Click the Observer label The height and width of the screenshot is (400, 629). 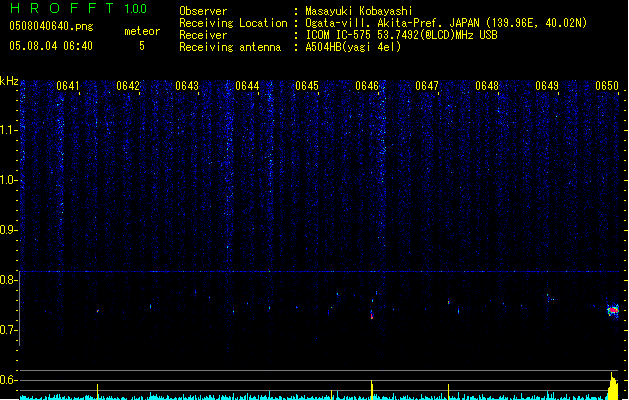coord(203,11)
